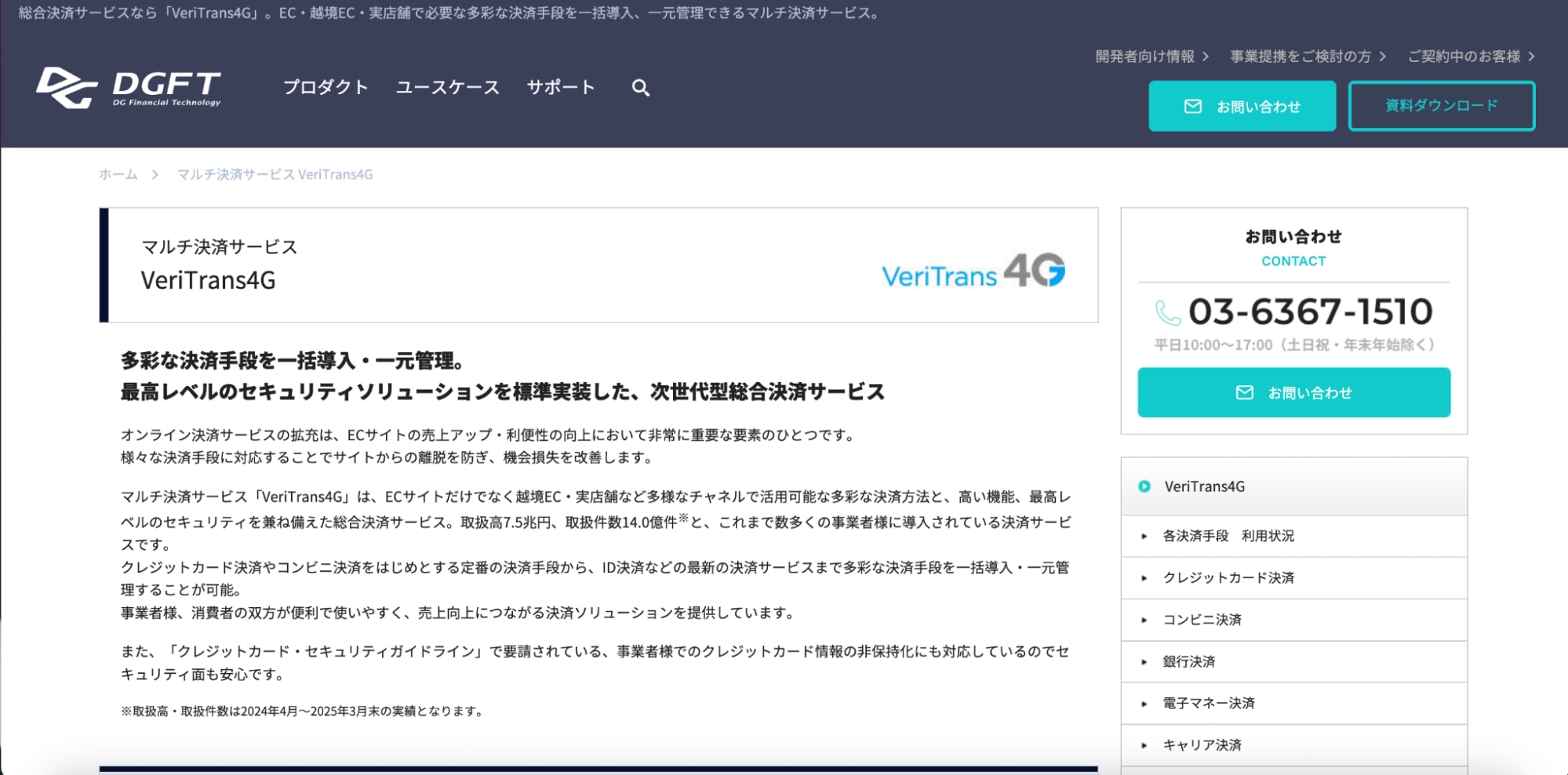Screen dimensions: 1568x775
Task: Click the arrow bullet beside コンビニ決済
Action: point(1144,620)
